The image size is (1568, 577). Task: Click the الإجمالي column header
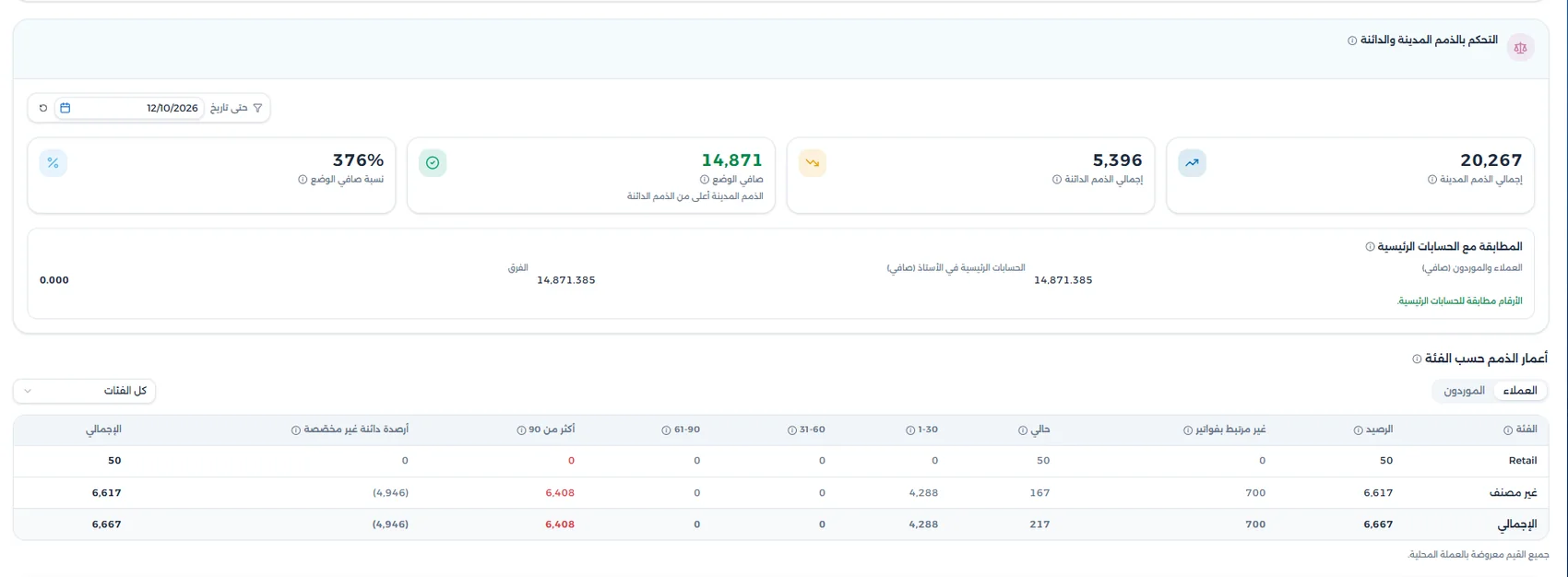(x=103, y=430)
